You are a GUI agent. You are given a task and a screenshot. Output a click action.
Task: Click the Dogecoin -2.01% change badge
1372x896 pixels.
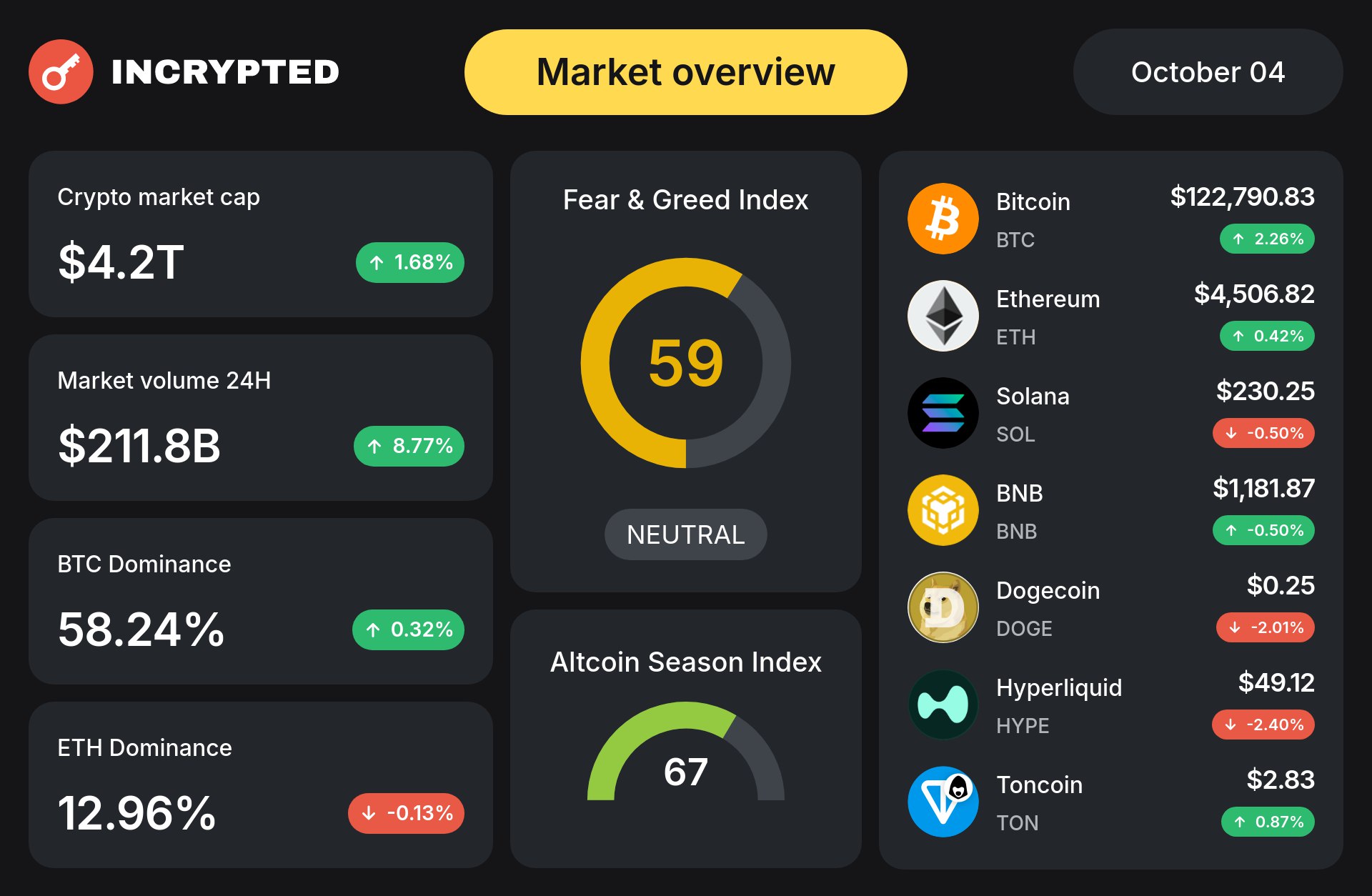click(1266, 627)
